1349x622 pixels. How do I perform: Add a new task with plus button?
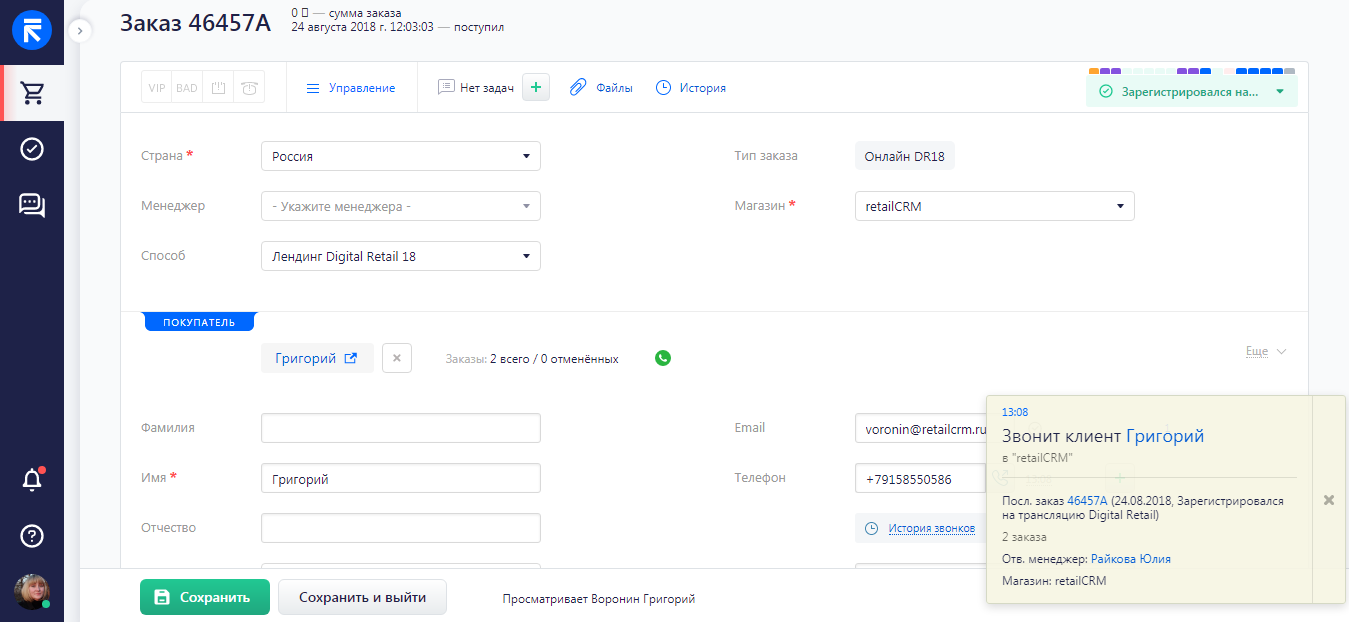tap(536, 88)
